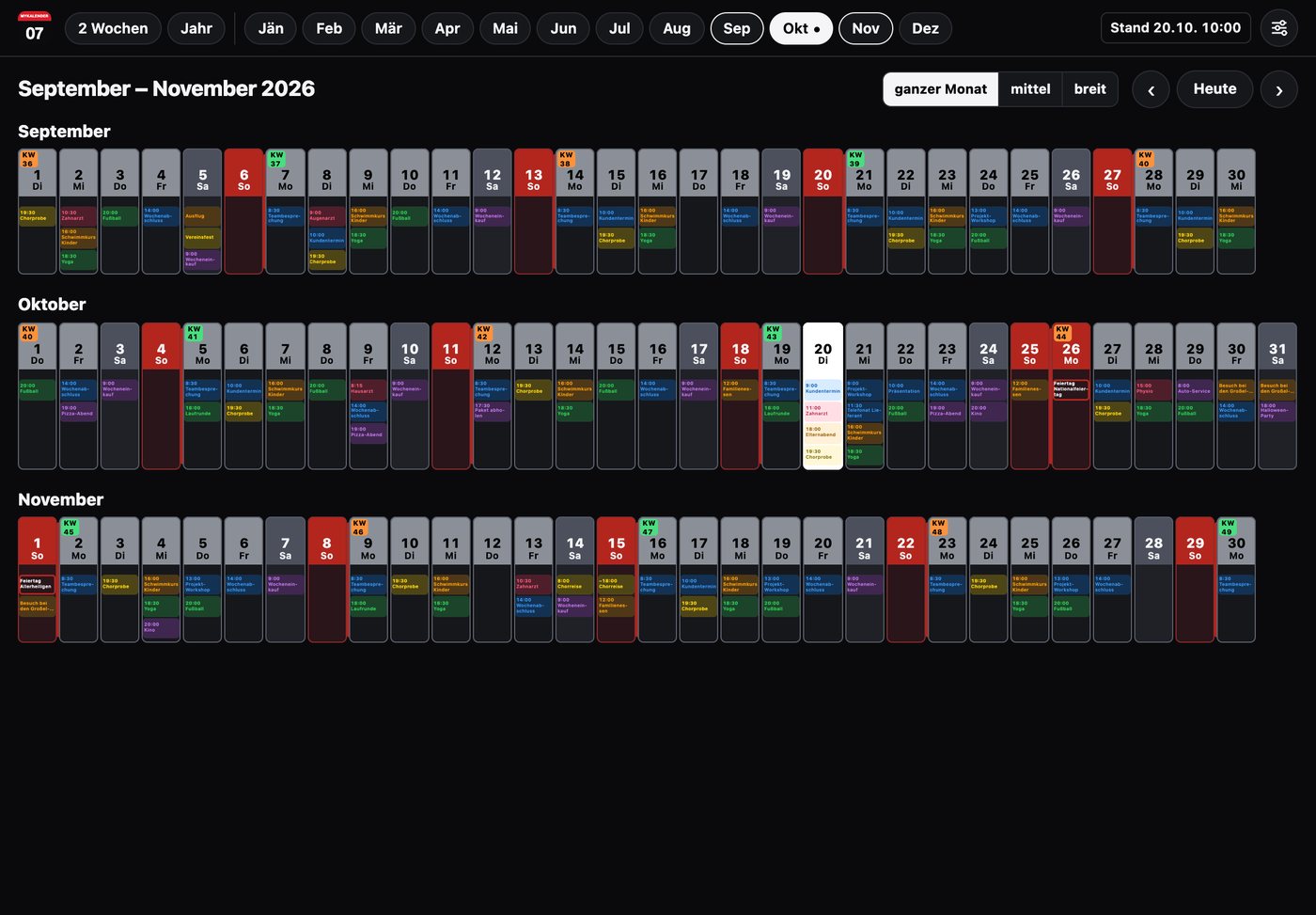Open the display settings sliders icon
The height and width of the screenshot is (915, 1316).
point(1279,28)
